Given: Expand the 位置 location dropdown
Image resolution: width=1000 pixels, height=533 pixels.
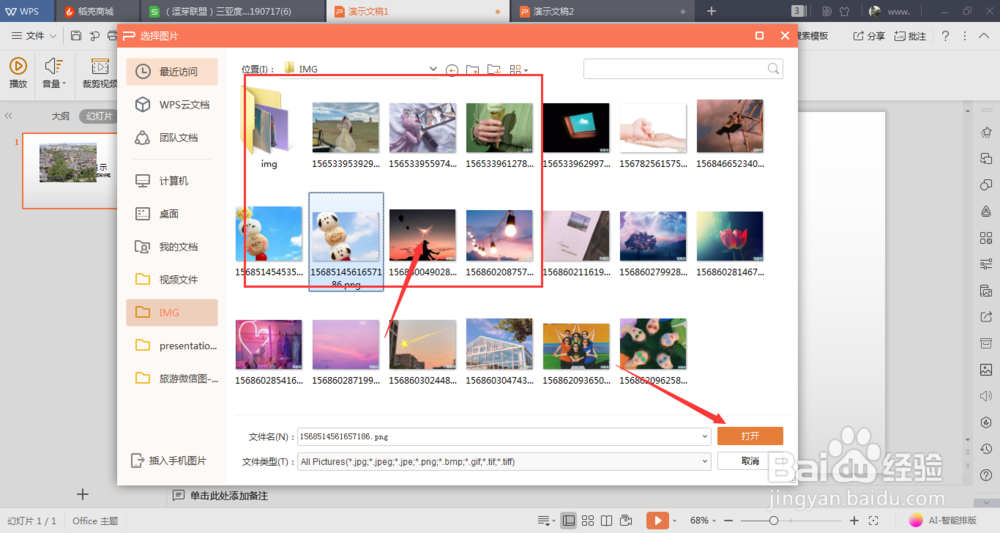Looking at the screenshot, I should pos(433,69).
